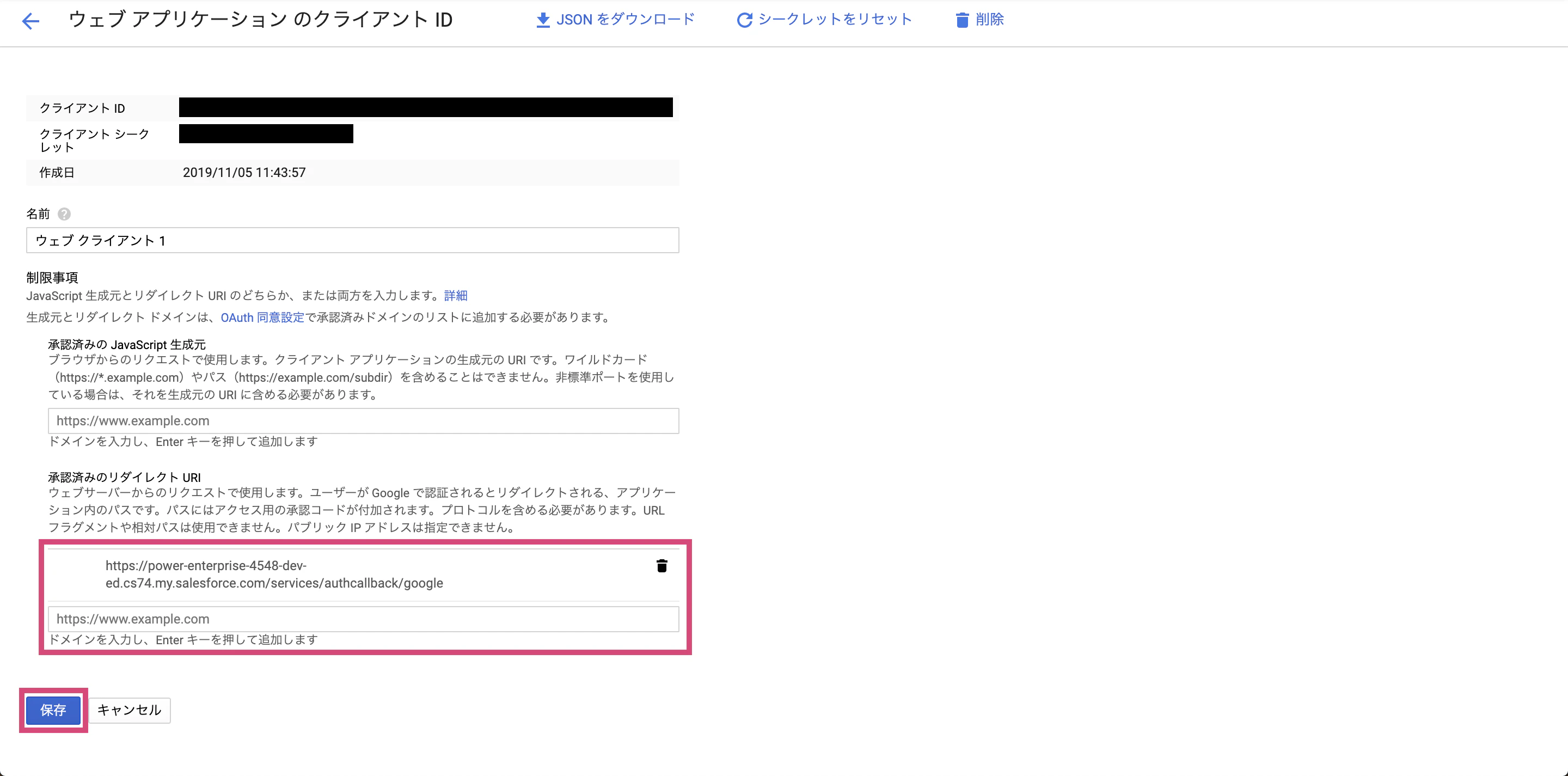This screenshot has height=776, width=1568.
Task: Click the salesforce authcallback URI text
Action: [274, 574]
